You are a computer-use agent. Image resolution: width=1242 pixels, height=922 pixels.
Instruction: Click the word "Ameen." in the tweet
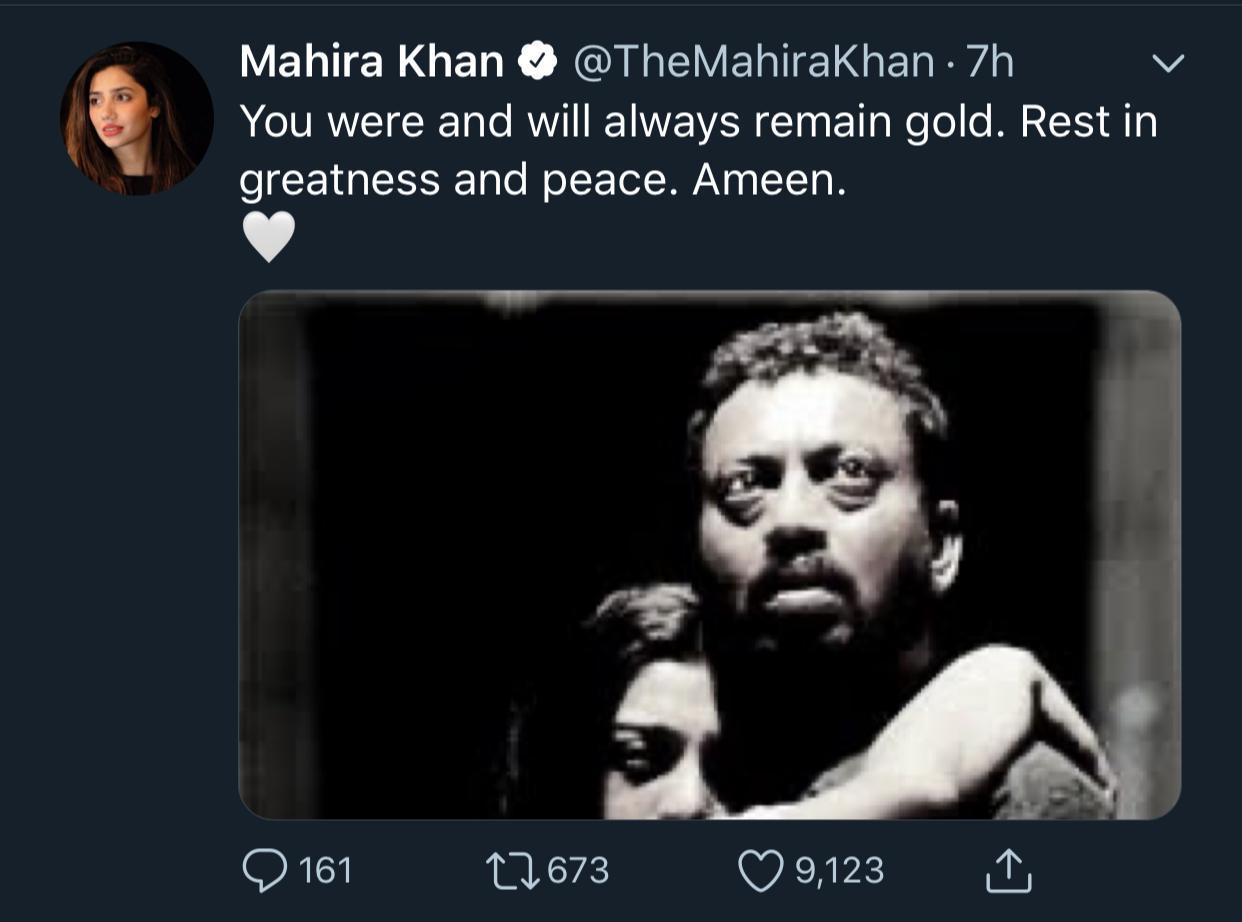pos(769,180)
